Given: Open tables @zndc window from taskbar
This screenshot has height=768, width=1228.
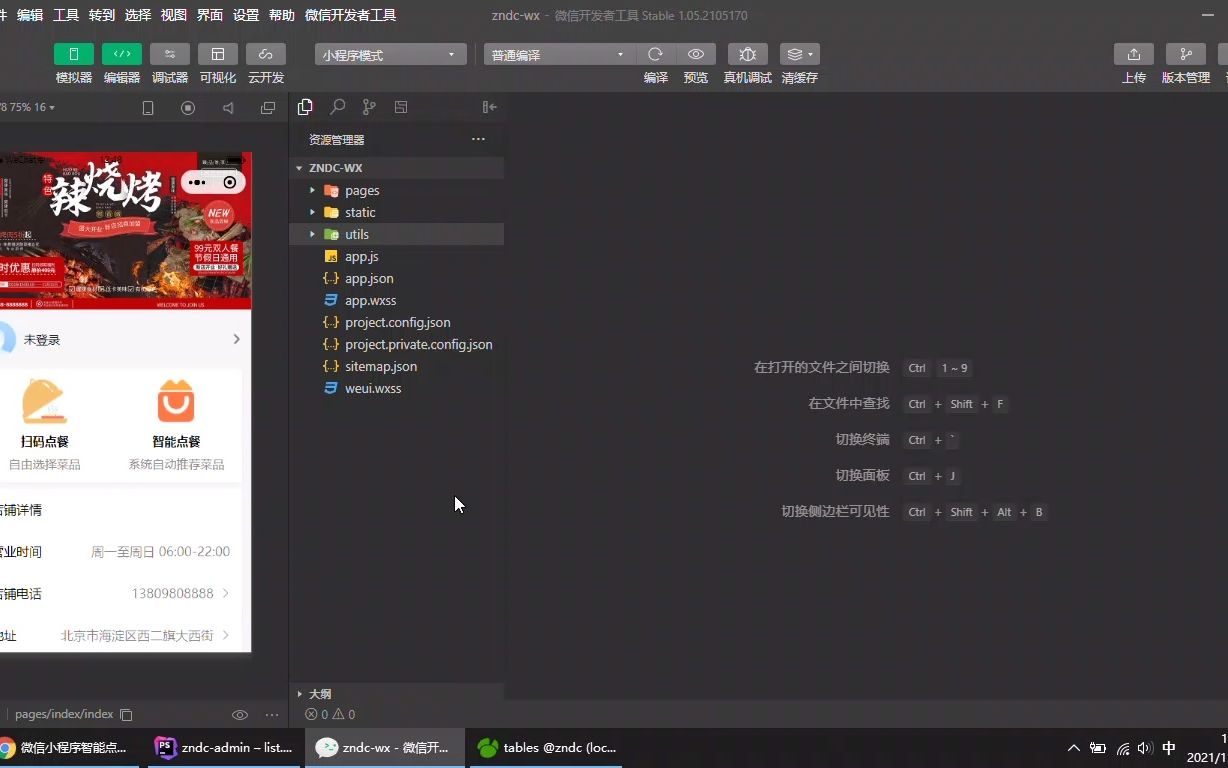Looking at the screenshot, I should tap(546, 747).
